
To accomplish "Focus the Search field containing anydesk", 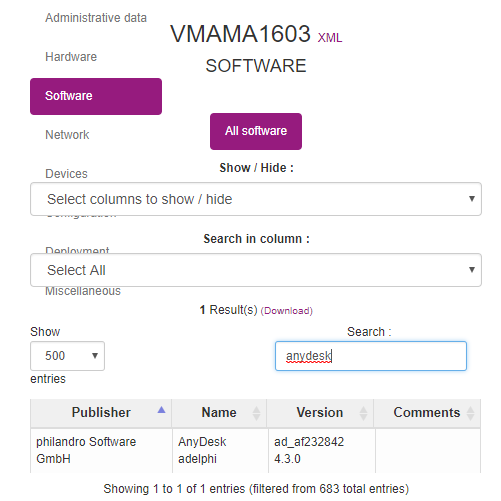I will 371,356.
